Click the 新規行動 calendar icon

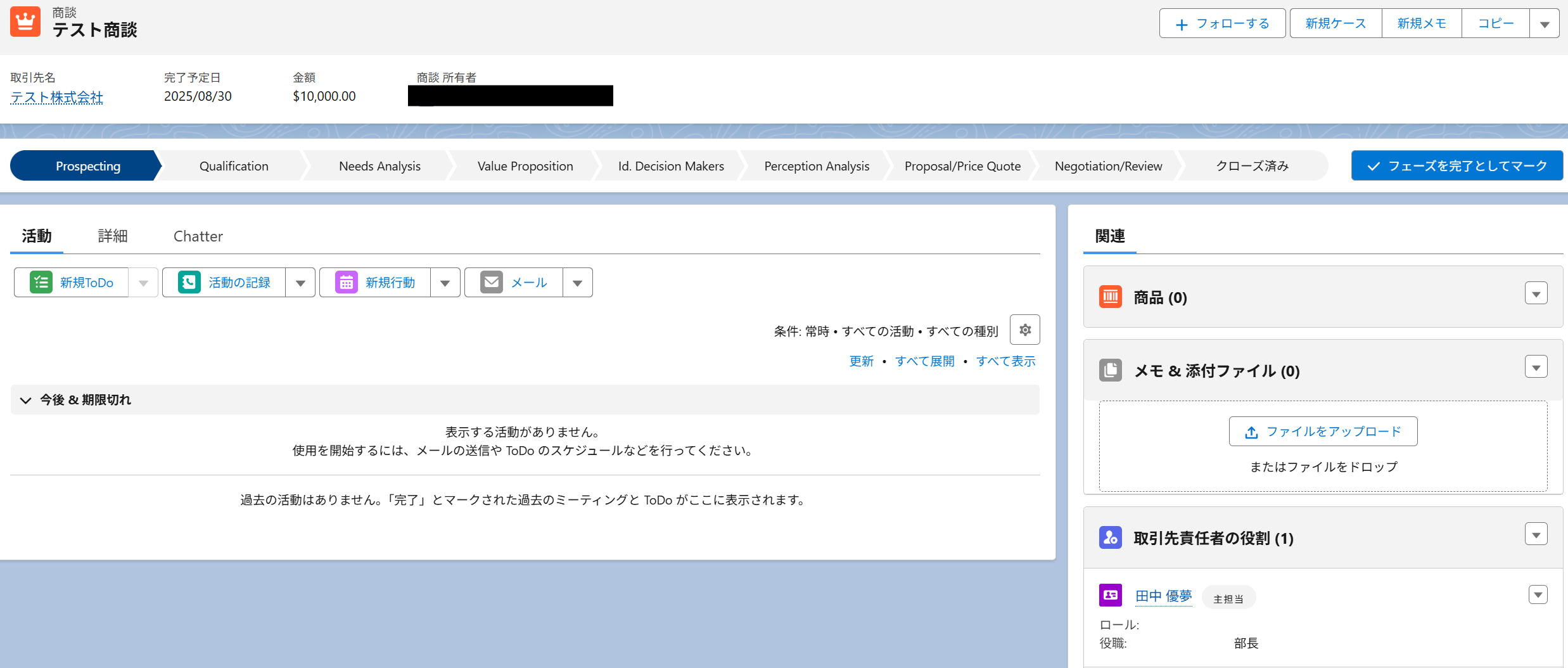[x=346, y=282]
